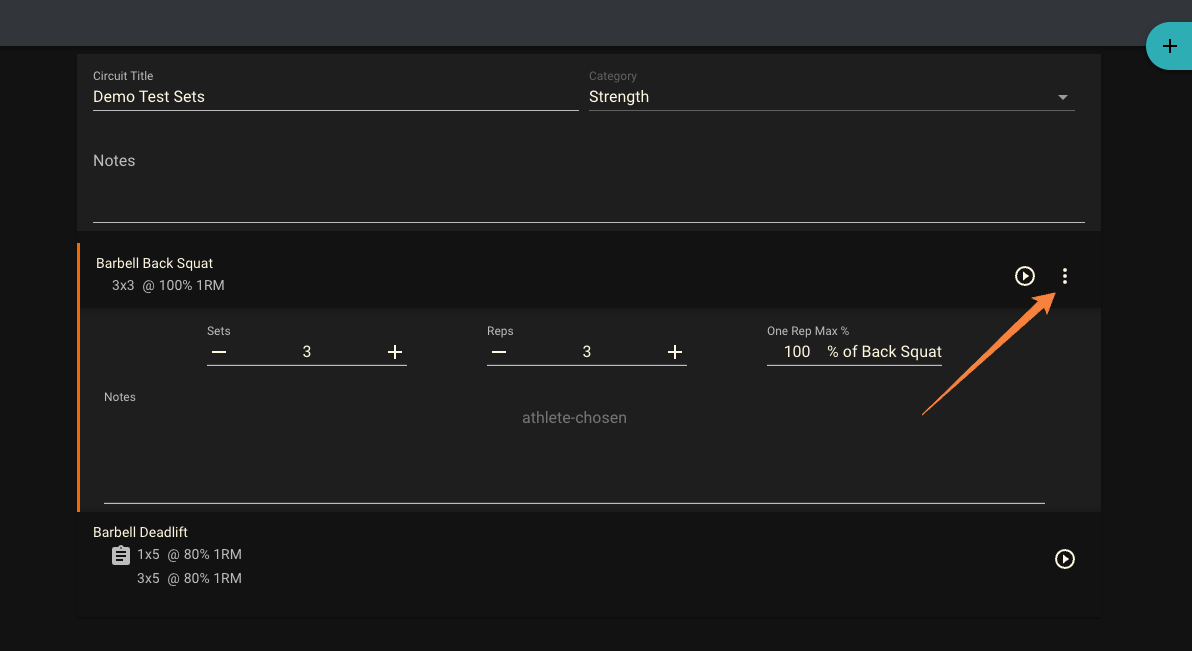Click the 1x5 @ 80% 1RM set row
Viewport: 1192px width, 651px height.
click(189, 554)
